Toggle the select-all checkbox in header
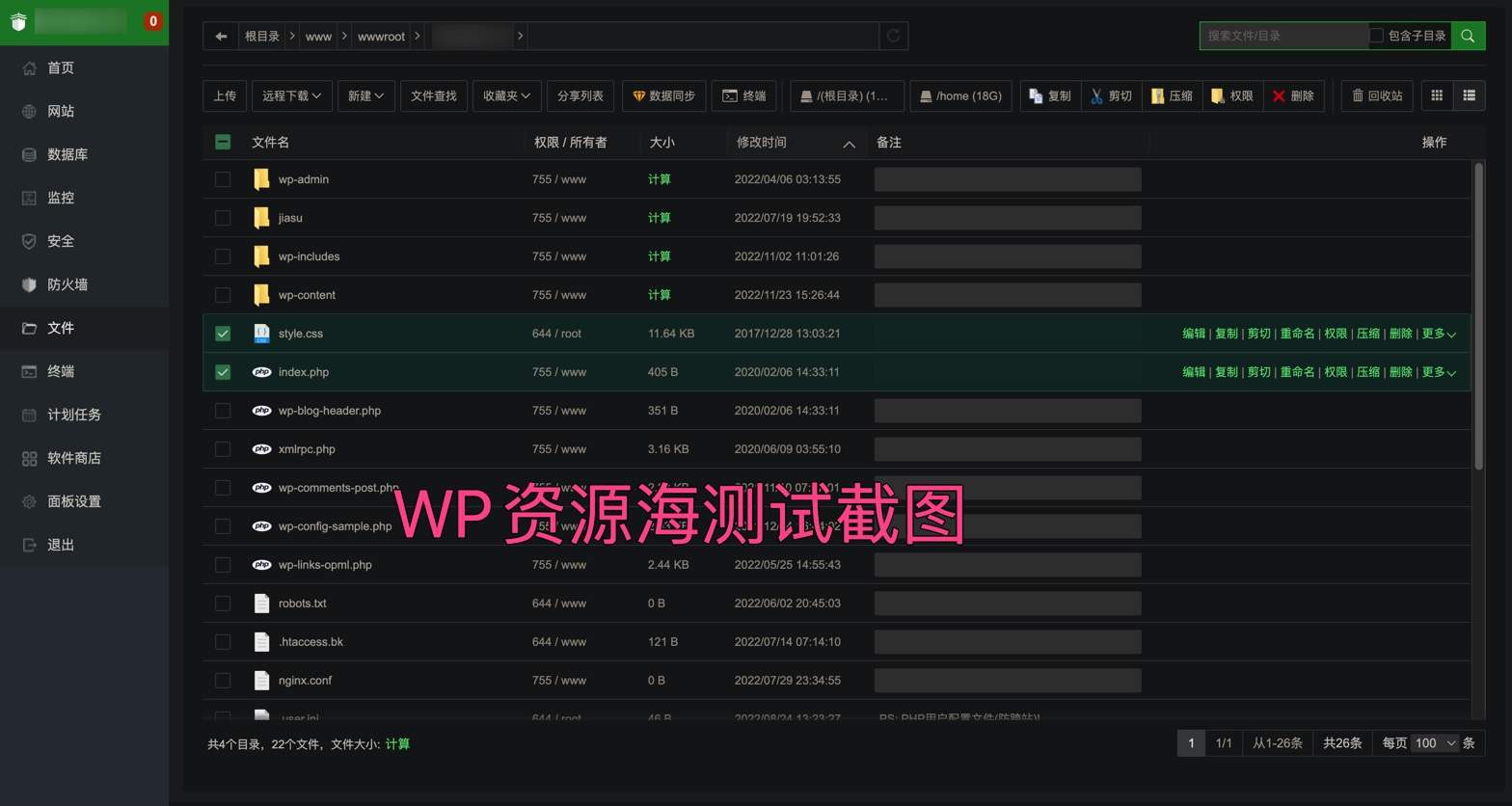Viewport: 1512px width, 806px height. [x=223, y=143]
